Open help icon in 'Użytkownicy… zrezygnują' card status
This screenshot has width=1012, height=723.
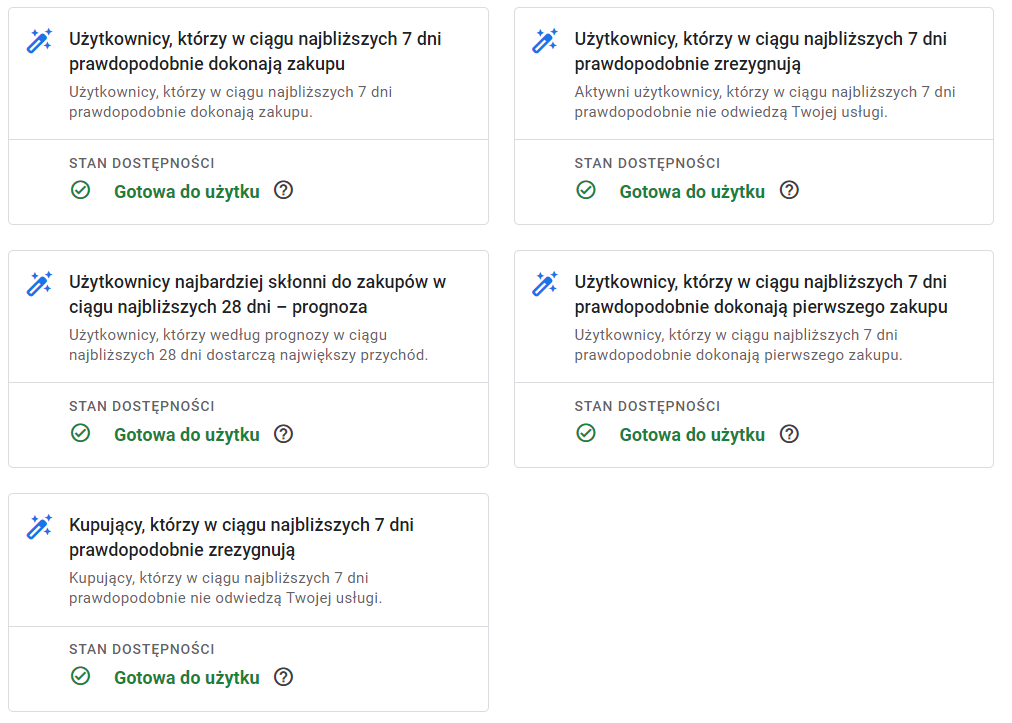coord(789,190)
